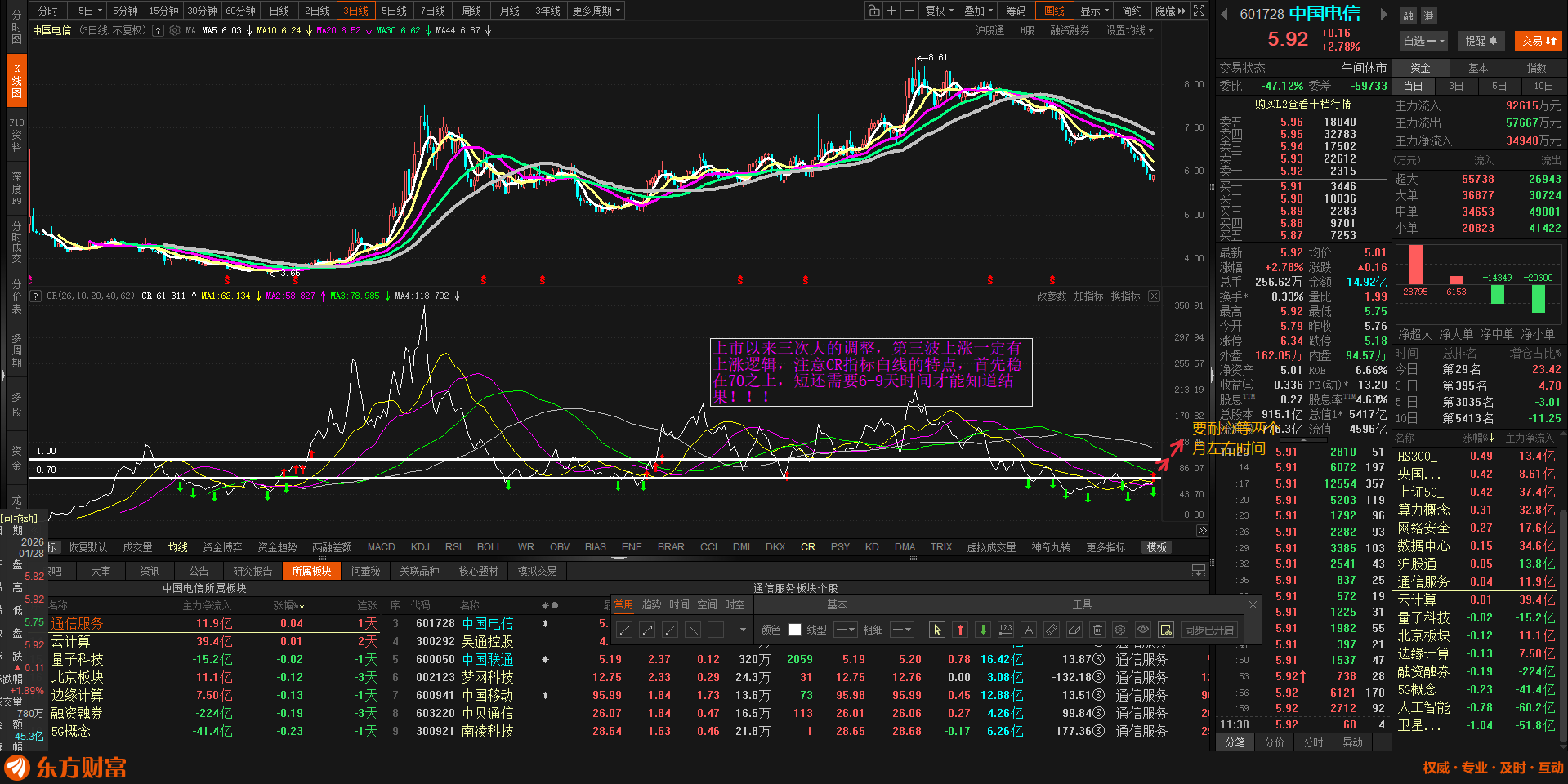Open the 复权 adjustment dropdown
This screenshot has height=784, width=1568.
tap(939, 11)
